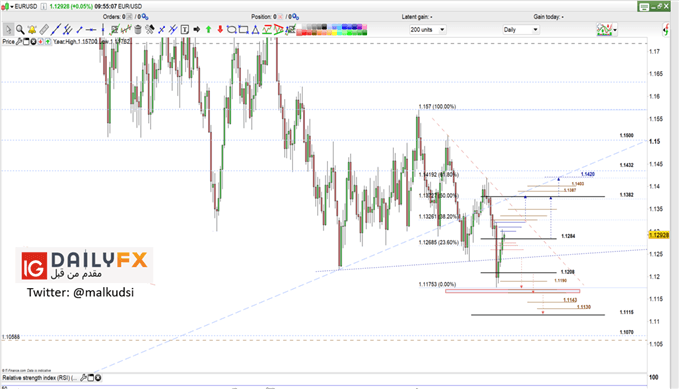Screen dimensions: 679x389
Task: Click the green monitor icon at top right
Action: 644,6
